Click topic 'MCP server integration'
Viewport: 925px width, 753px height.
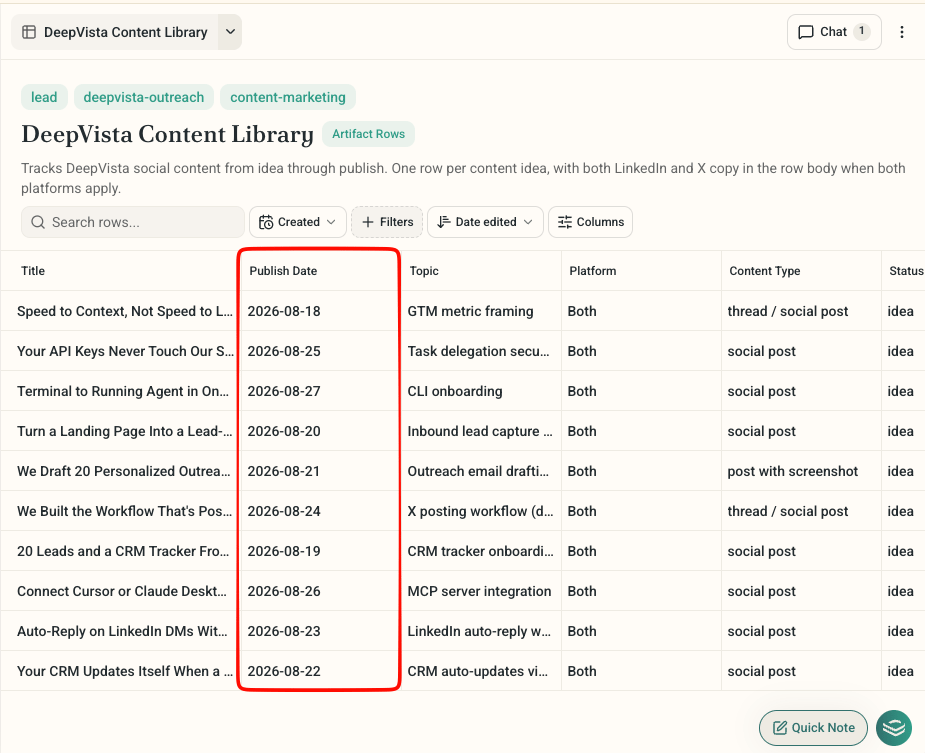[479, 591]
